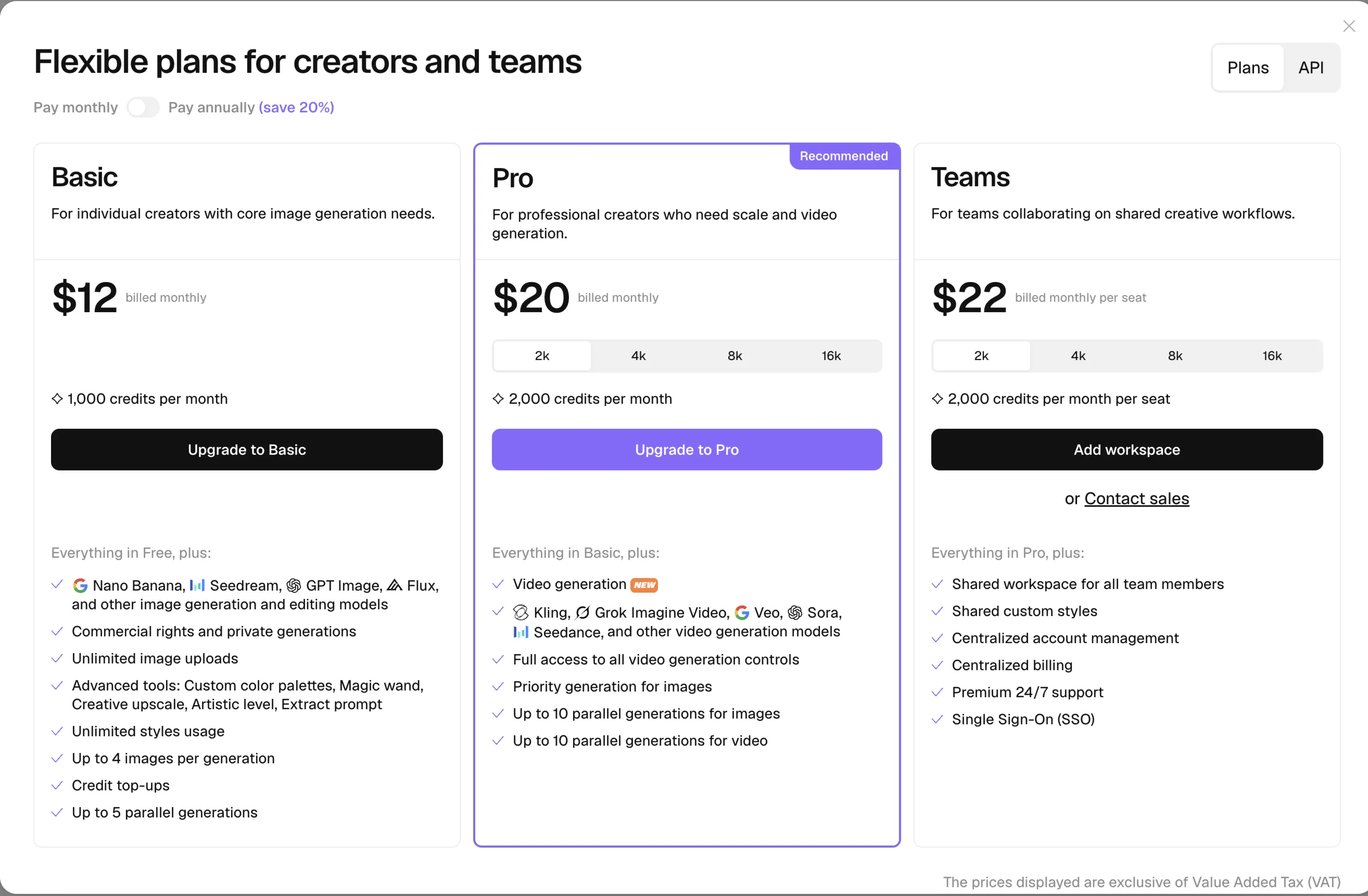Click the credits diamond icon in Basic plan

click(x=57, y=398)
